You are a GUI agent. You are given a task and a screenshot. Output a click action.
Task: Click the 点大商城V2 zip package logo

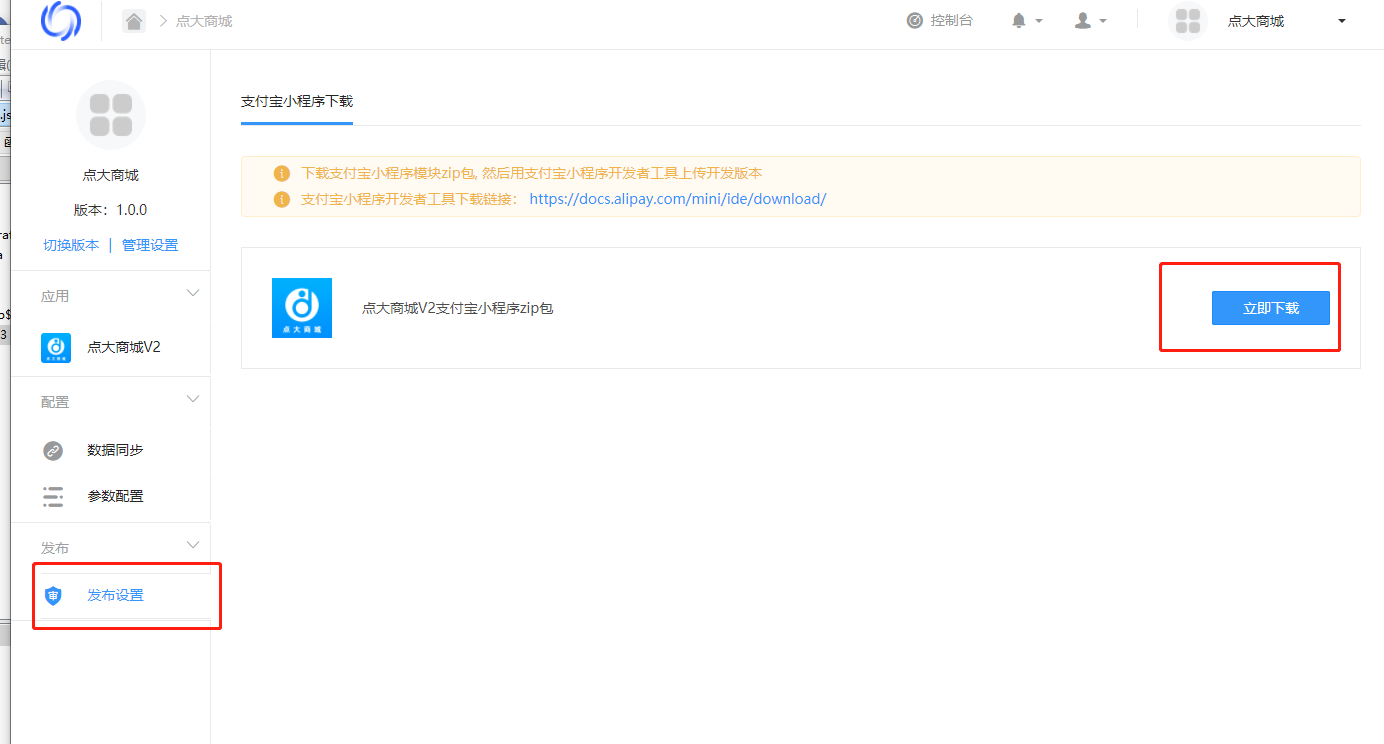pos(302,308)
